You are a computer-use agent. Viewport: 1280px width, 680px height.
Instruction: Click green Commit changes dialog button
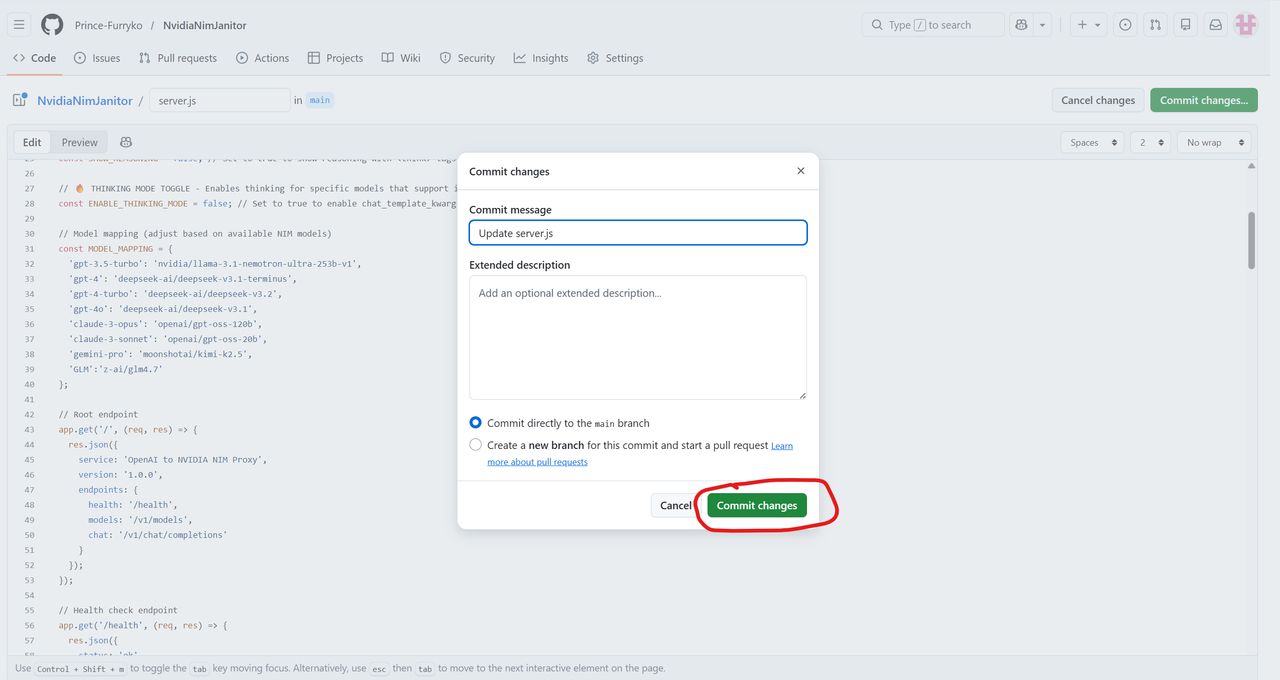(757, 505)
